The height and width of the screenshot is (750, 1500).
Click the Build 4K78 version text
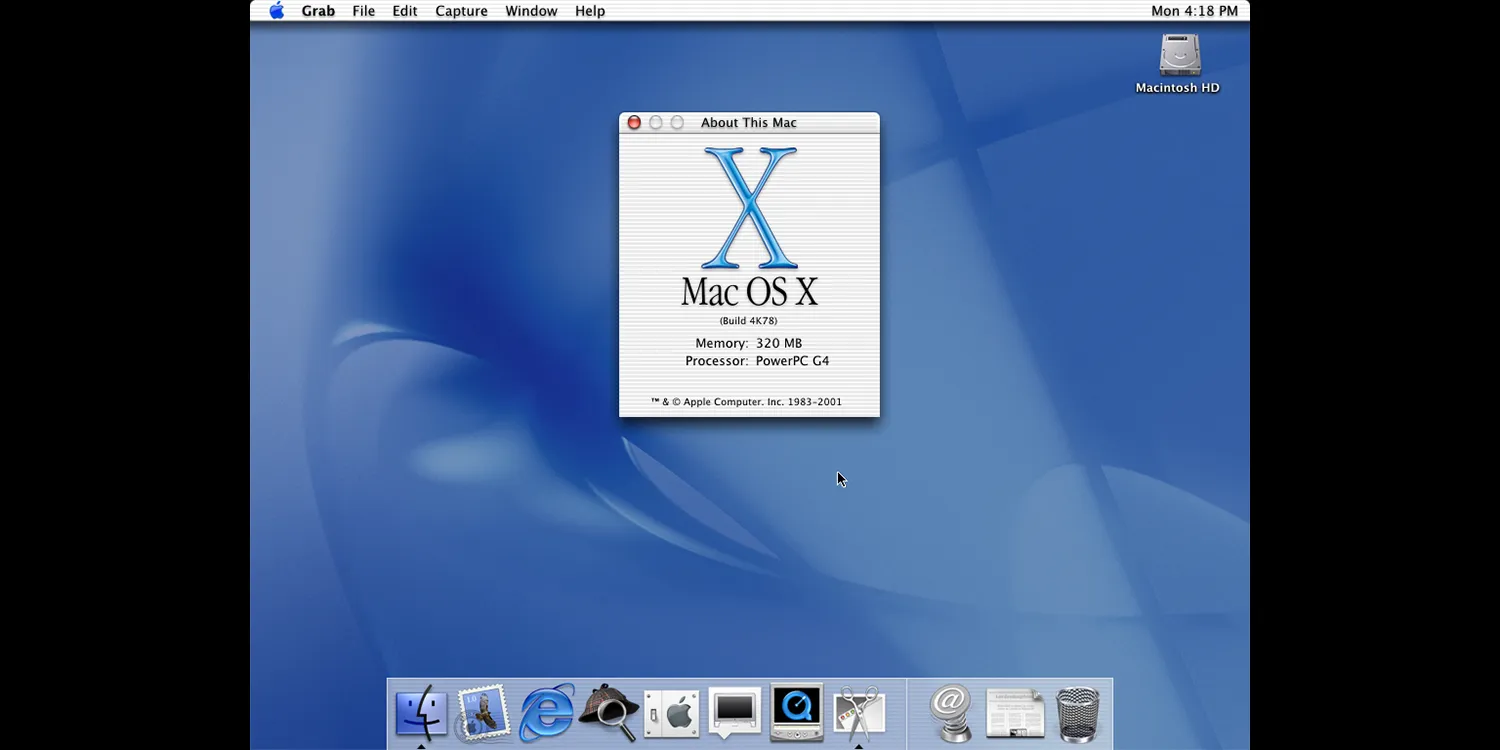pyautogui.click(x=749, y=321)
